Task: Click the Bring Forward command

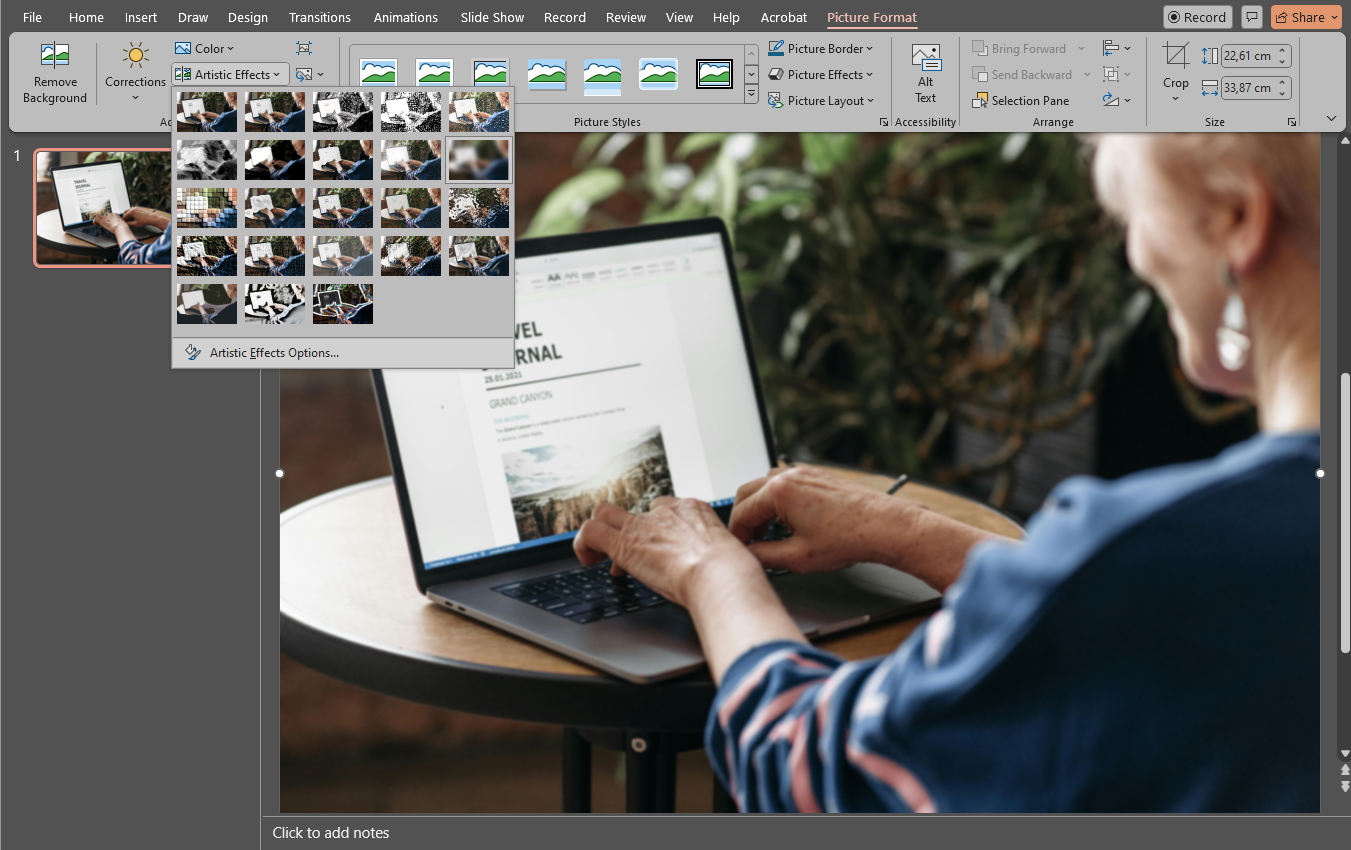Action: tap(1019, 48)
